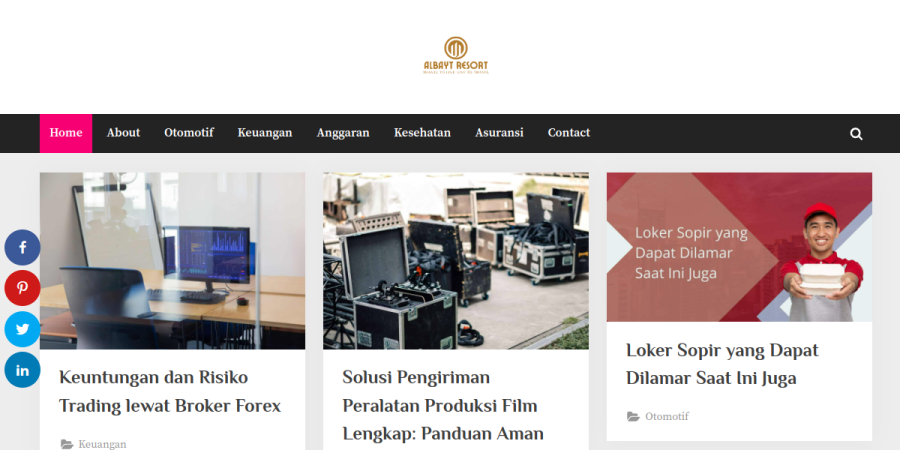
Task: Select the Otomotif menu item
Action: coord(189,133)
